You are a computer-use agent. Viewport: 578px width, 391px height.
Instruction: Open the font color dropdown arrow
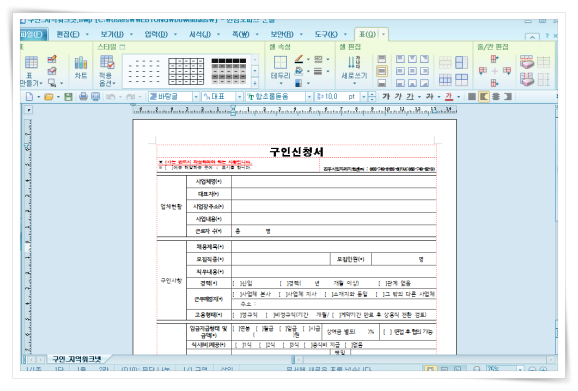pos(459,97)
